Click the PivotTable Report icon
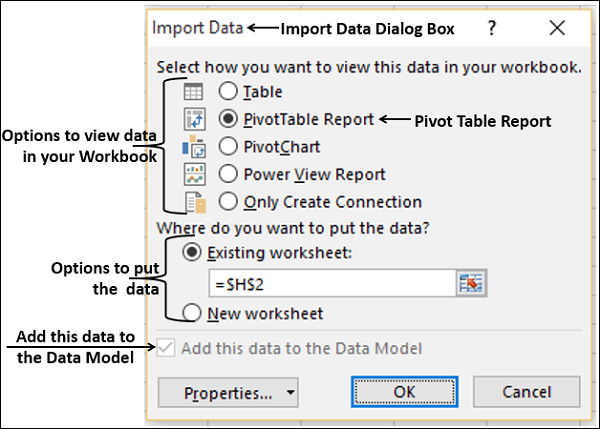Image resolution: width=600 pixels, height=429 pixels. 193,118
